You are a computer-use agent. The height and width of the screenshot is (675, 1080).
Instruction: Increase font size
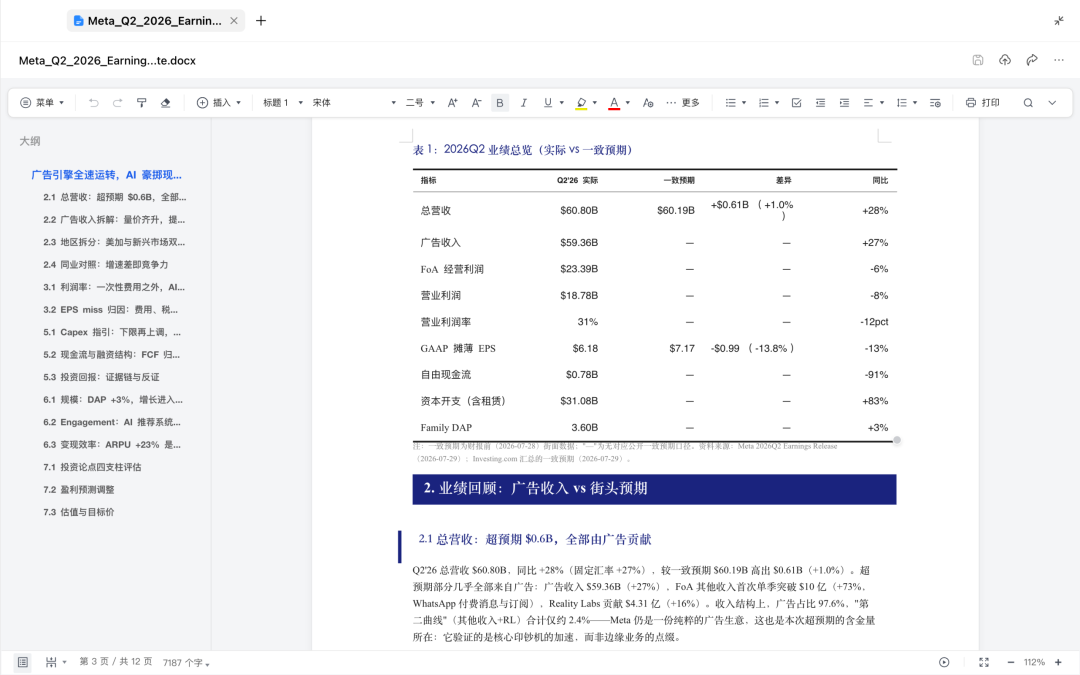tap(453, 103)
